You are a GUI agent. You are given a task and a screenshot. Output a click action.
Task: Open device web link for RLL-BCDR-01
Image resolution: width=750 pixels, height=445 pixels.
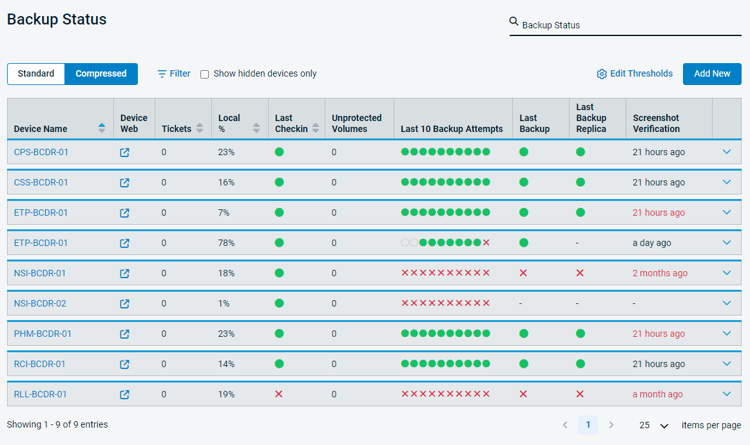[124, 395]
